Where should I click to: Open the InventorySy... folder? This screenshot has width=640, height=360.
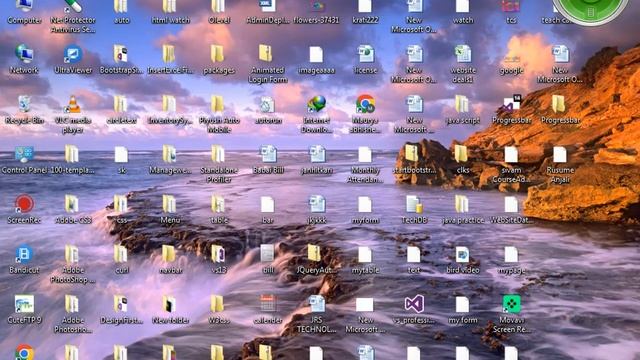[x=169, y=104]
